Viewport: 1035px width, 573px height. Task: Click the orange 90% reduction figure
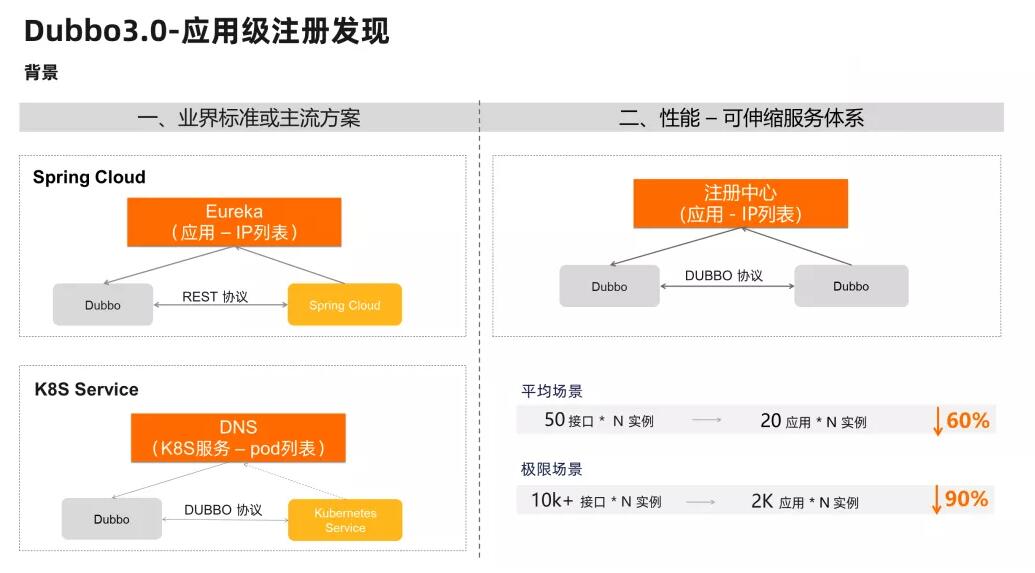point(966,499)
